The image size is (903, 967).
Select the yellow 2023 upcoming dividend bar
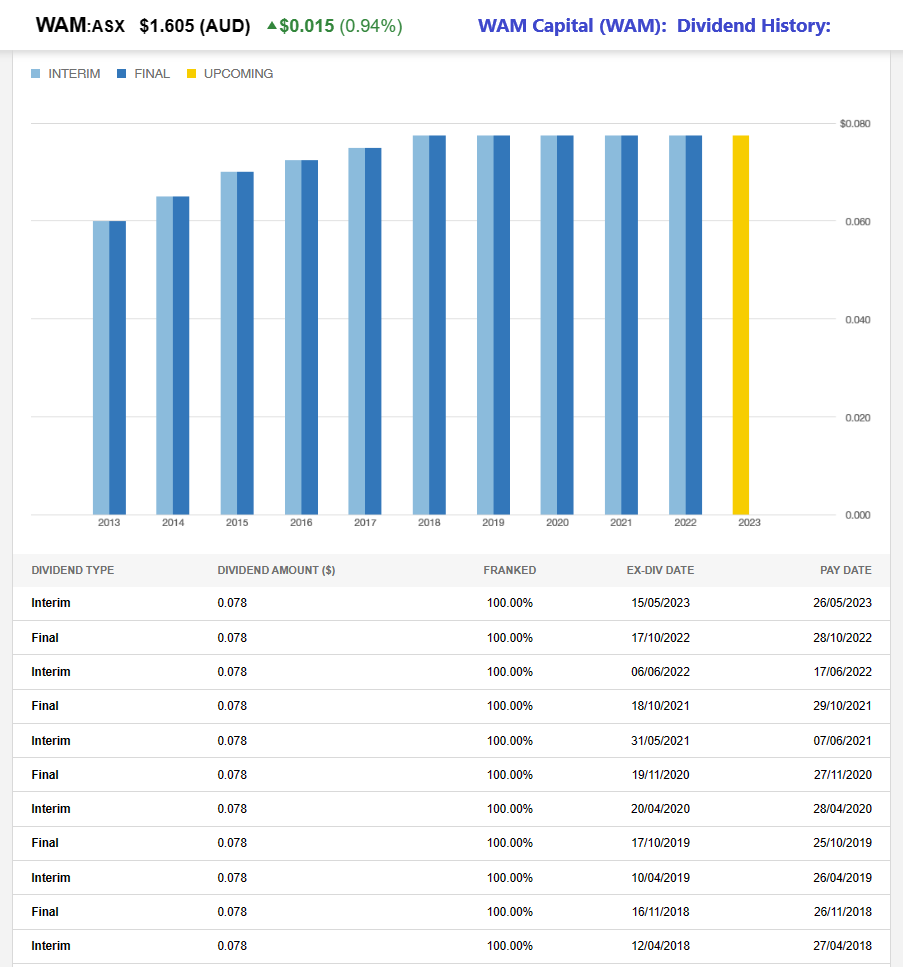[741, 325]
